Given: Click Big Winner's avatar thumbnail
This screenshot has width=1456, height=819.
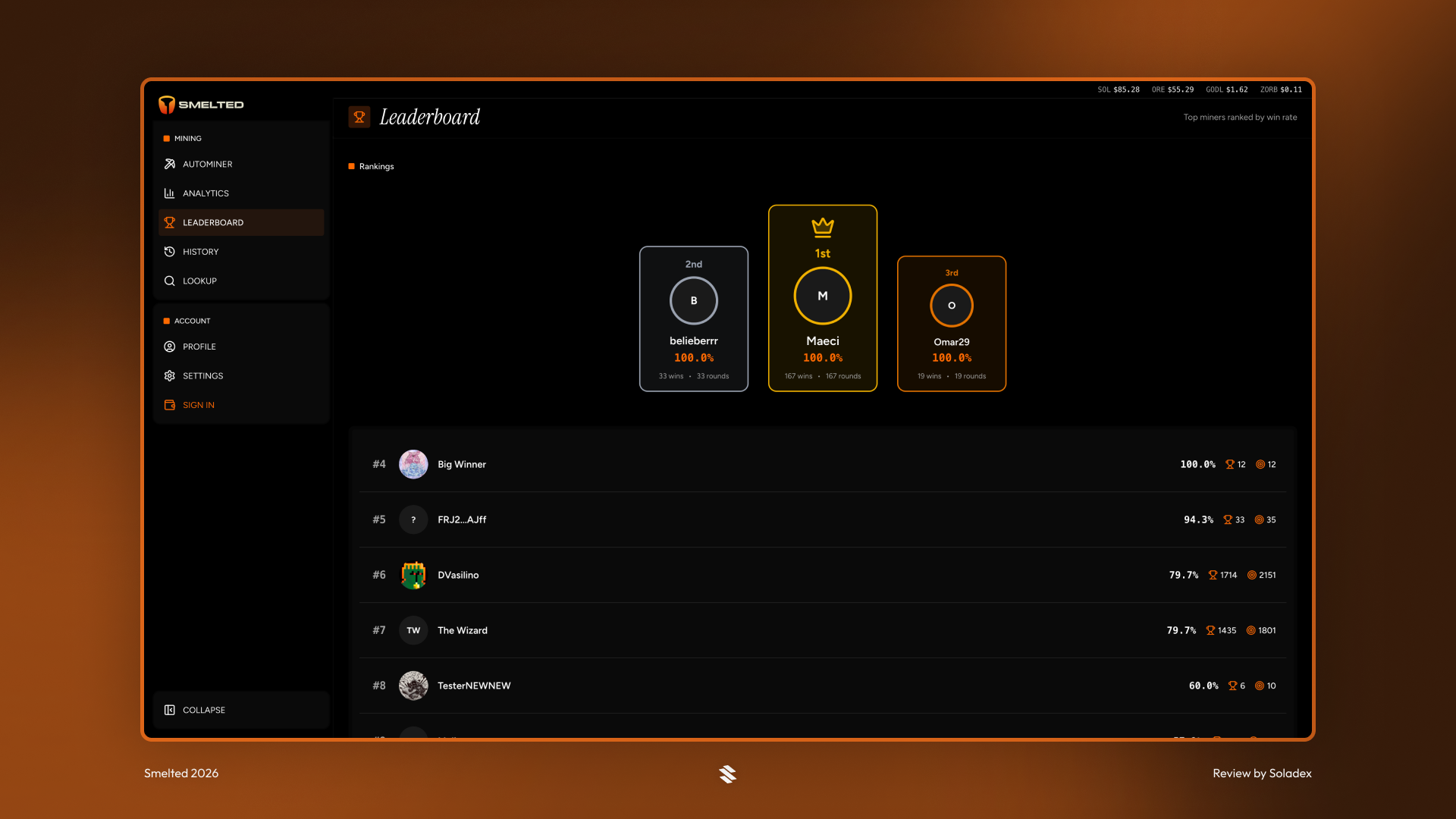Looking at the screenshot, I should [x=413, y=464].
